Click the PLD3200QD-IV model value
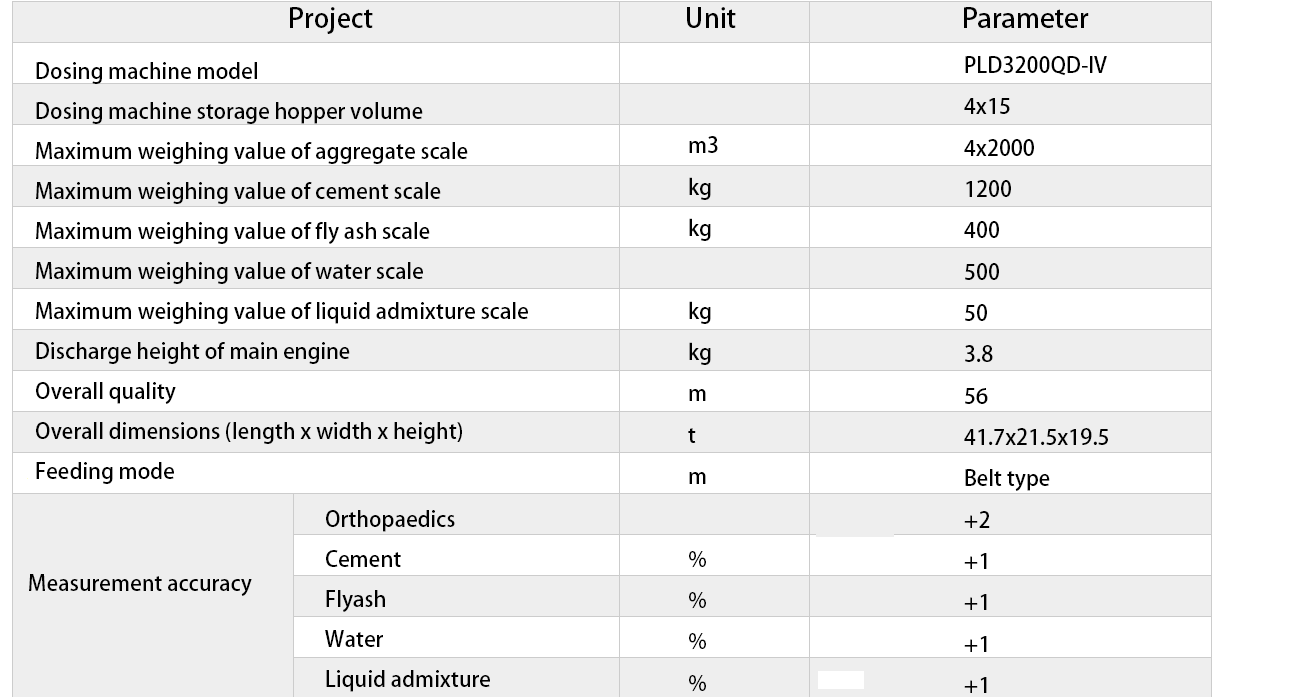1306x697 pixels. coord(1035,66)
